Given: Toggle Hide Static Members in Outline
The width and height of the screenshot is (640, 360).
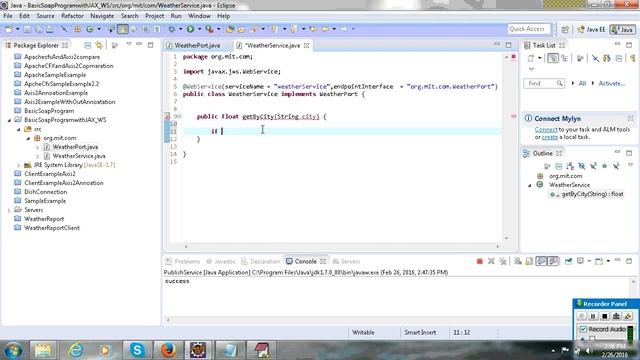Looking at the screenshot, I should click(x=593, y=166).
